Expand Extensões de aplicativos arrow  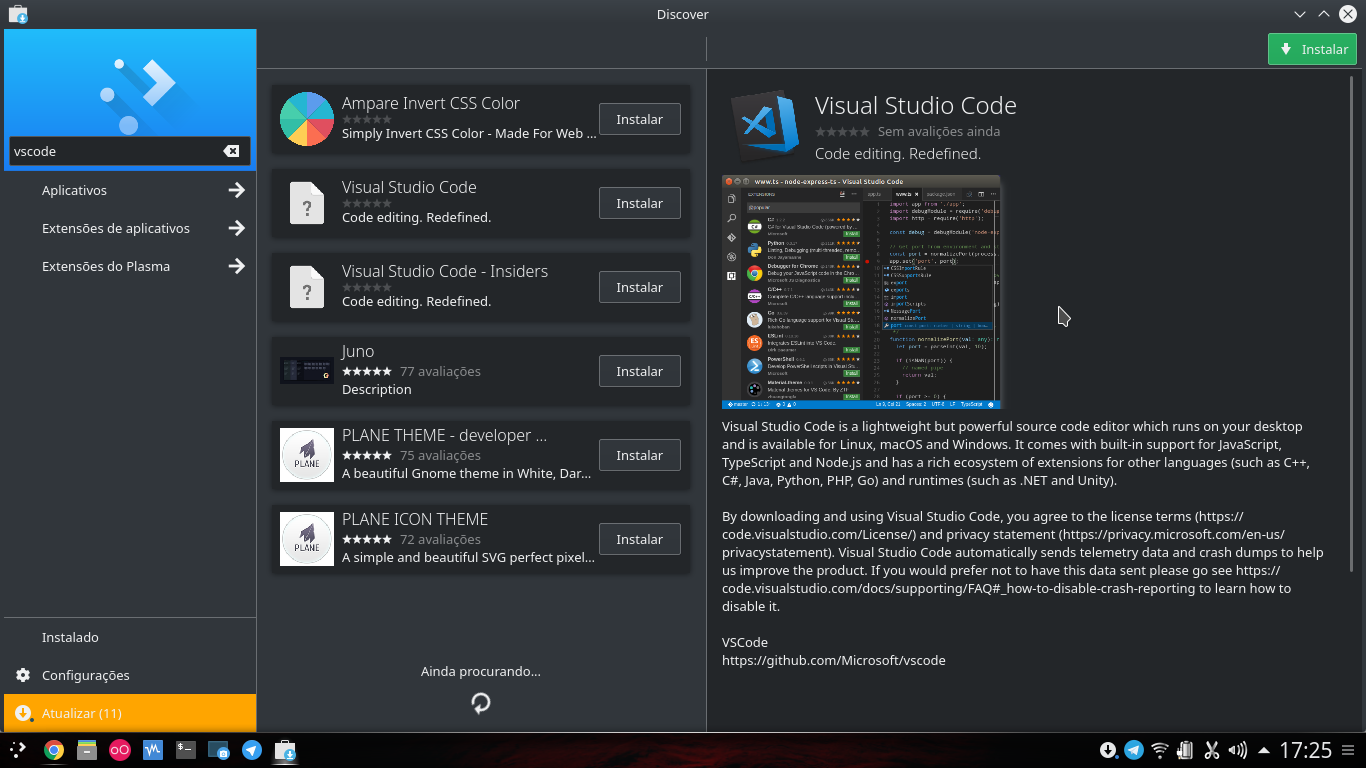point(237,228)
